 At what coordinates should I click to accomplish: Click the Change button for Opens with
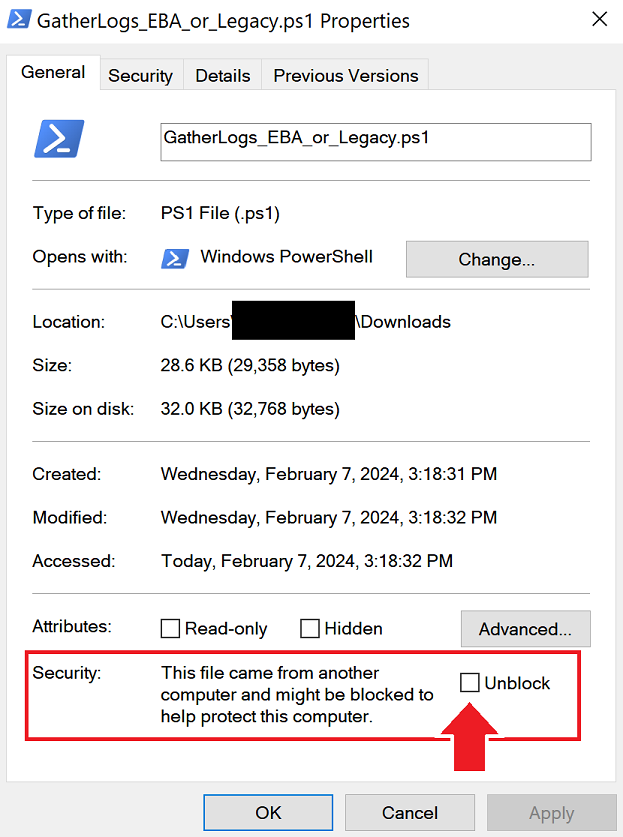click(496, 259)
